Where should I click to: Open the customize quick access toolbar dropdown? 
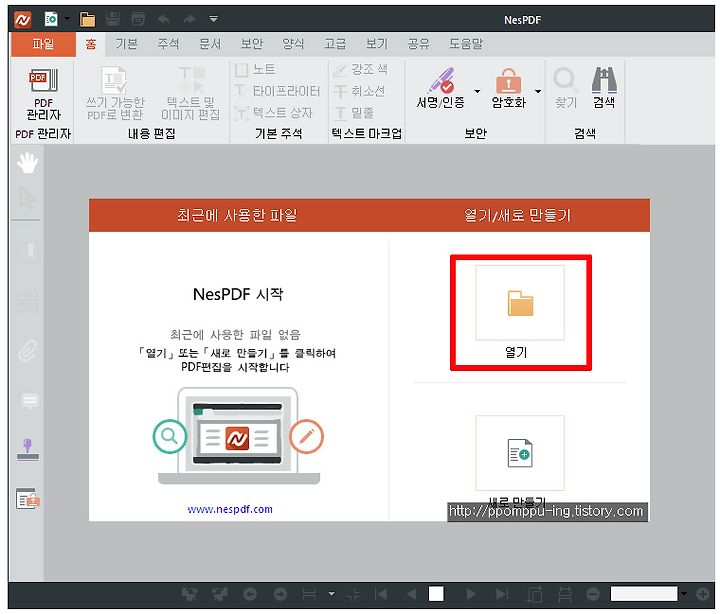coord(214,19)
